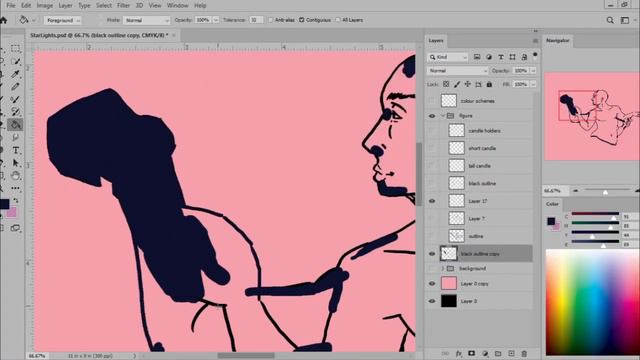The width and height of the screenshot is (640, 360).
Task: Swap foreground and background colors
Action: pos(16,200)
